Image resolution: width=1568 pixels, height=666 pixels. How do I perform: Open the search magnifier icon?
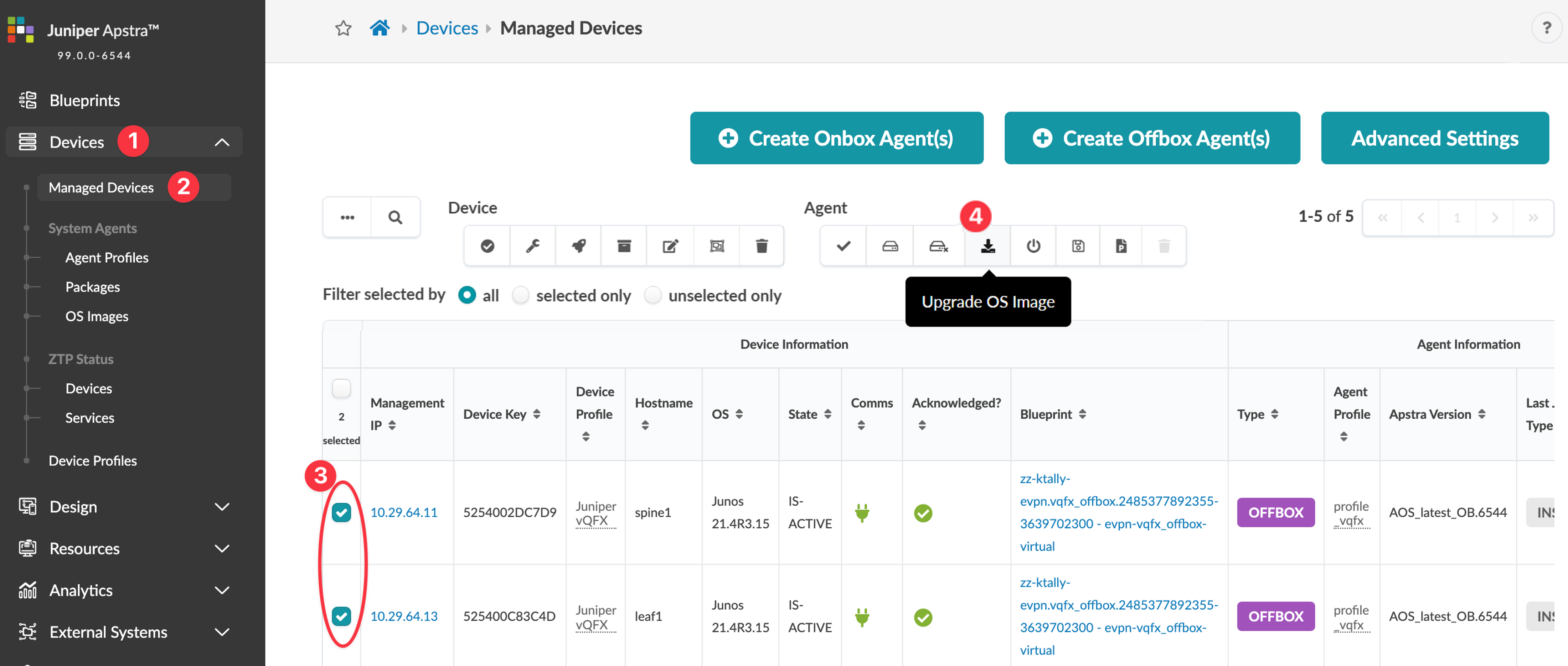[x=395, y=217]
